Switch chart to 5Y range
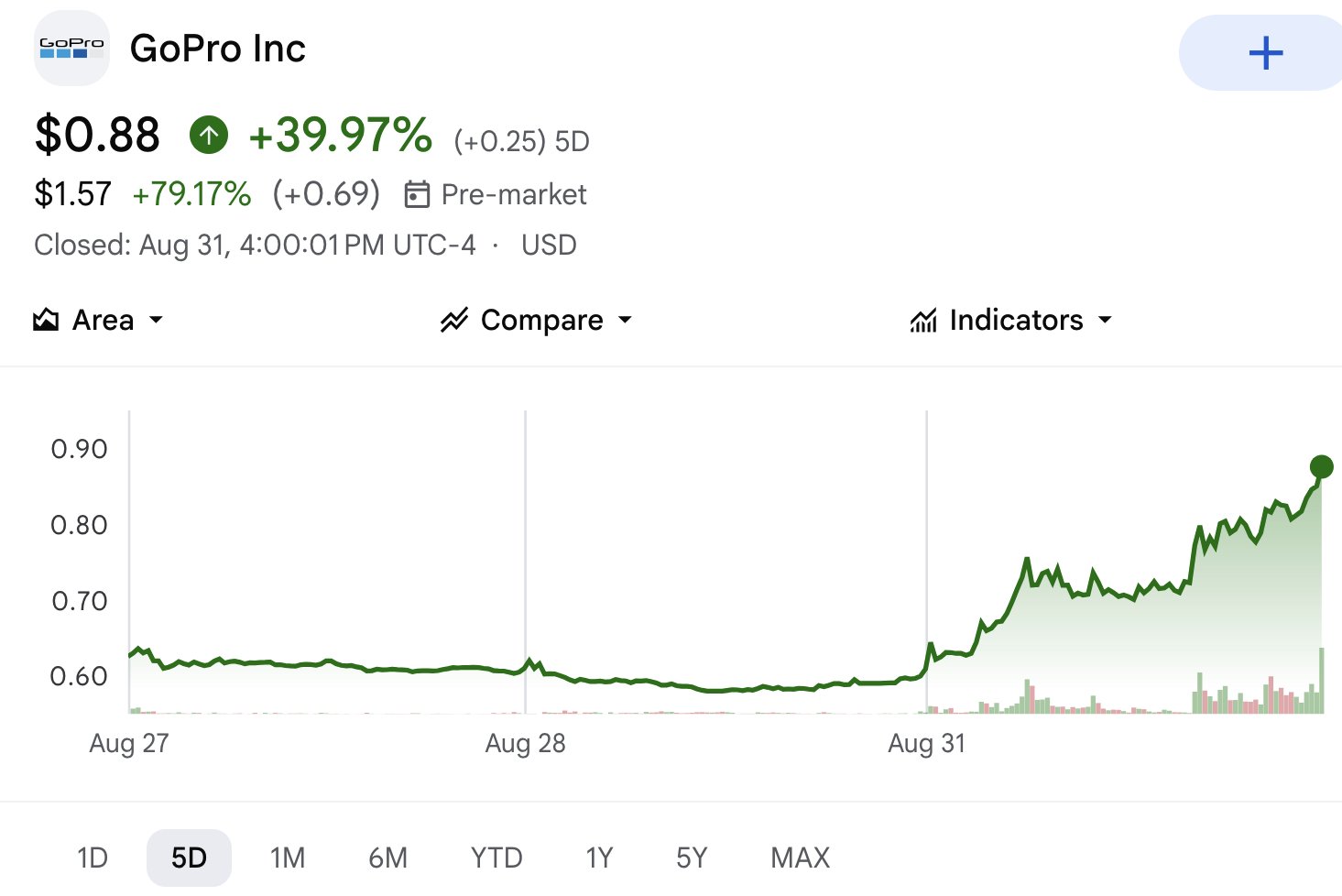This screenshot has height=896, width=1342. point(692,858)
